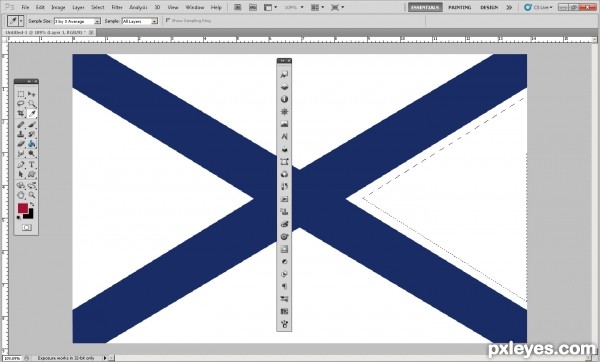Collapse the Tools panel using double arrows
Viewport: 600px width, 362px height.
[29, 81]
